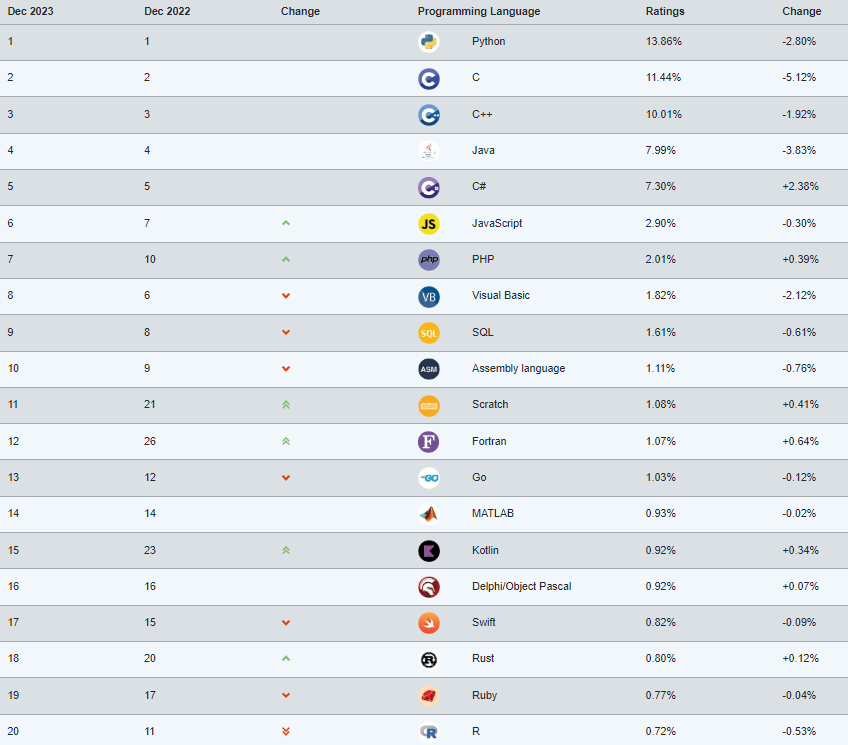Click the Rust gear logo icon
Image resolution: width=848 pixels, height=745 pixels.
click(429, 660)
